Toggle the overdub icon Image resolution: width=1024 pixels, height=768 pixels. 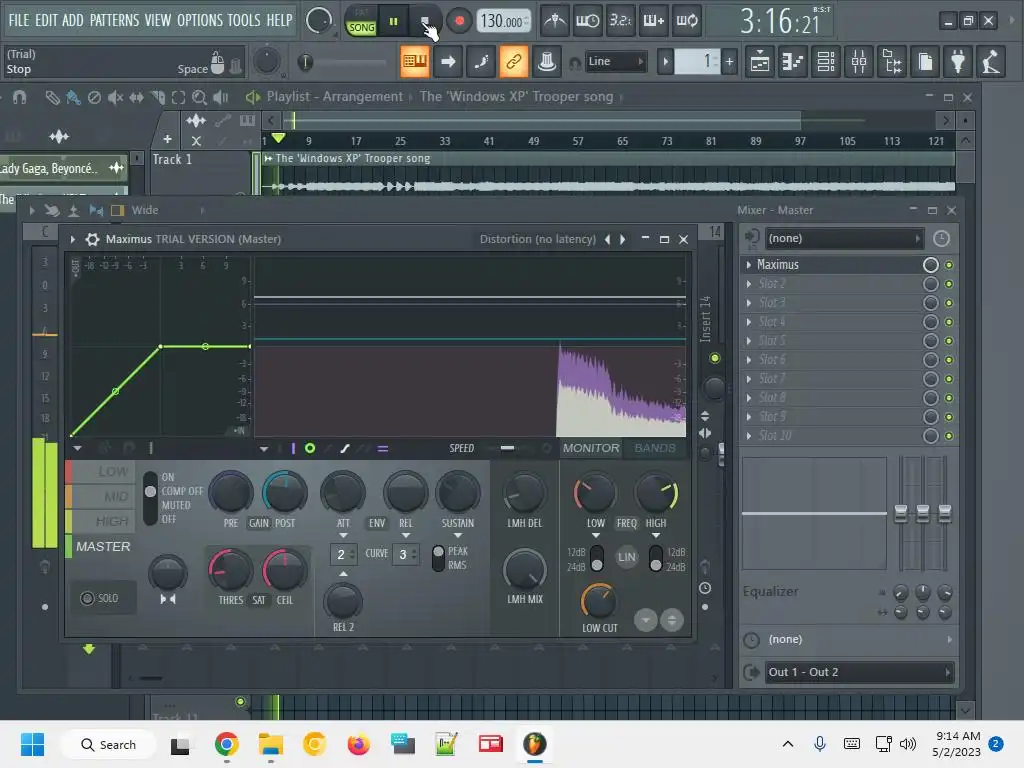click(x=654, y=21)
